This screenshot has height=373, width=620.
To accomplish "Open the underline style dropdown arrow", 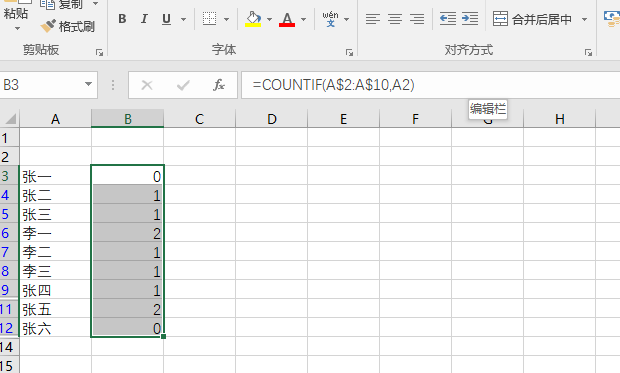I will (183, 19).
